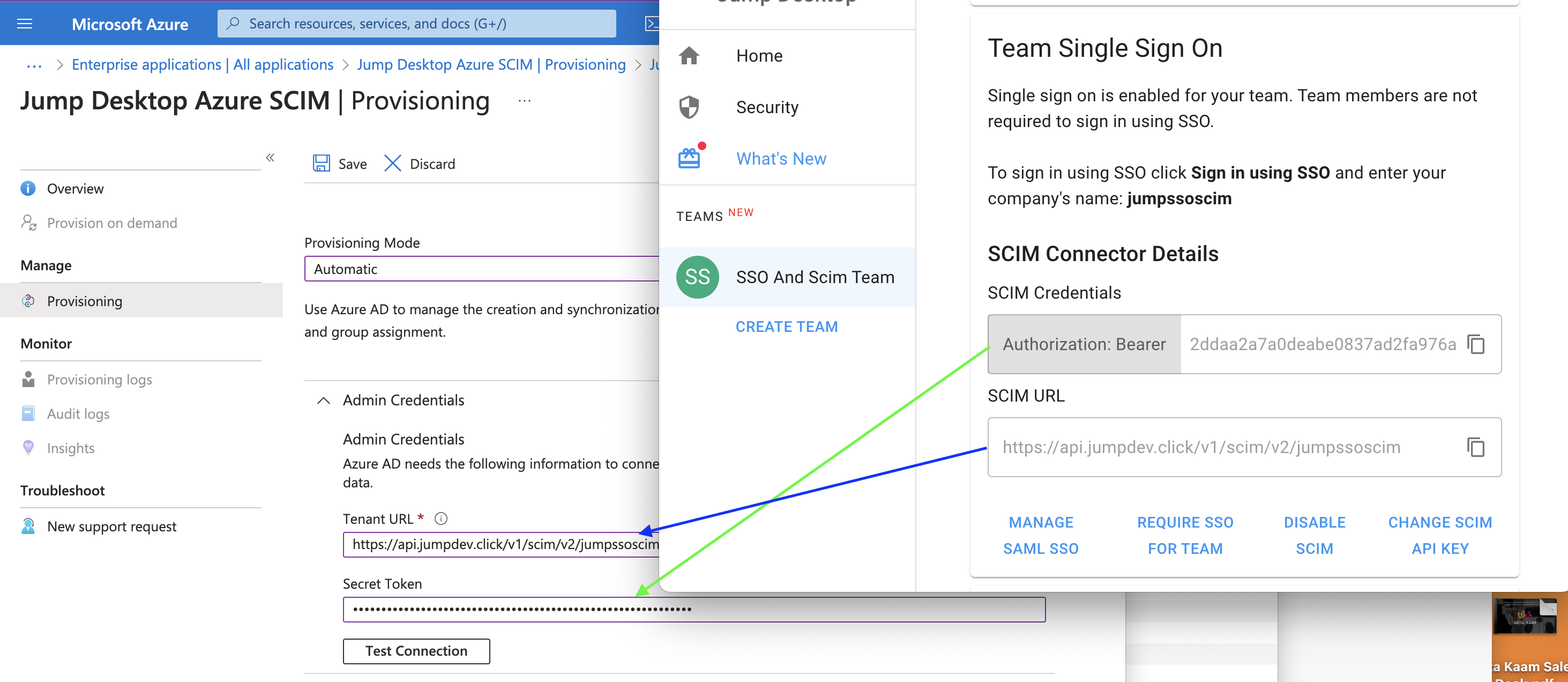Open Azure Cloud Shell icon
Screen dimensions: 1568x682
pos(652,24)
